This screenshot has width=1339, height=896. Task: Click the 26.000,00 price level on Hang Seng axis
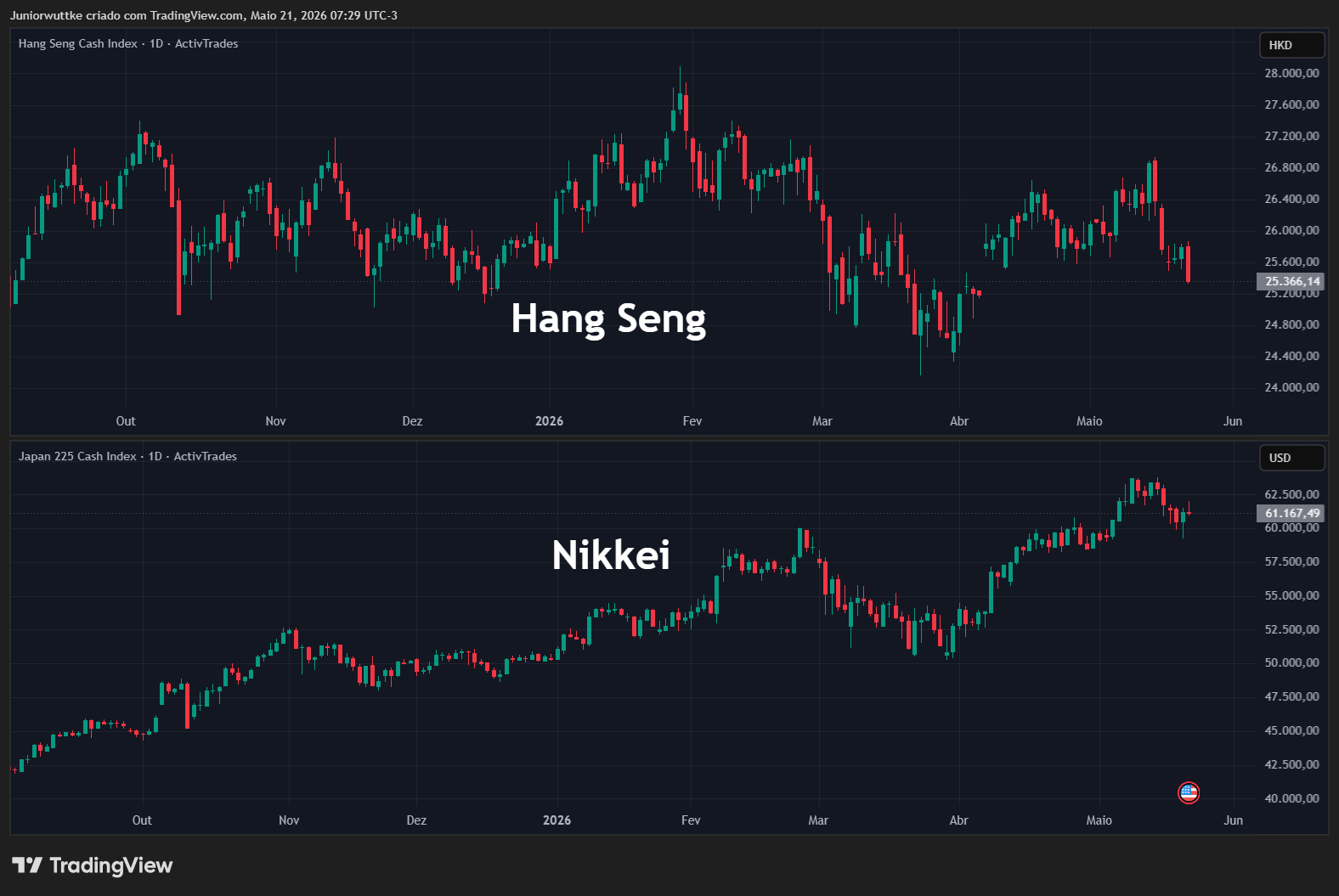1291,230
